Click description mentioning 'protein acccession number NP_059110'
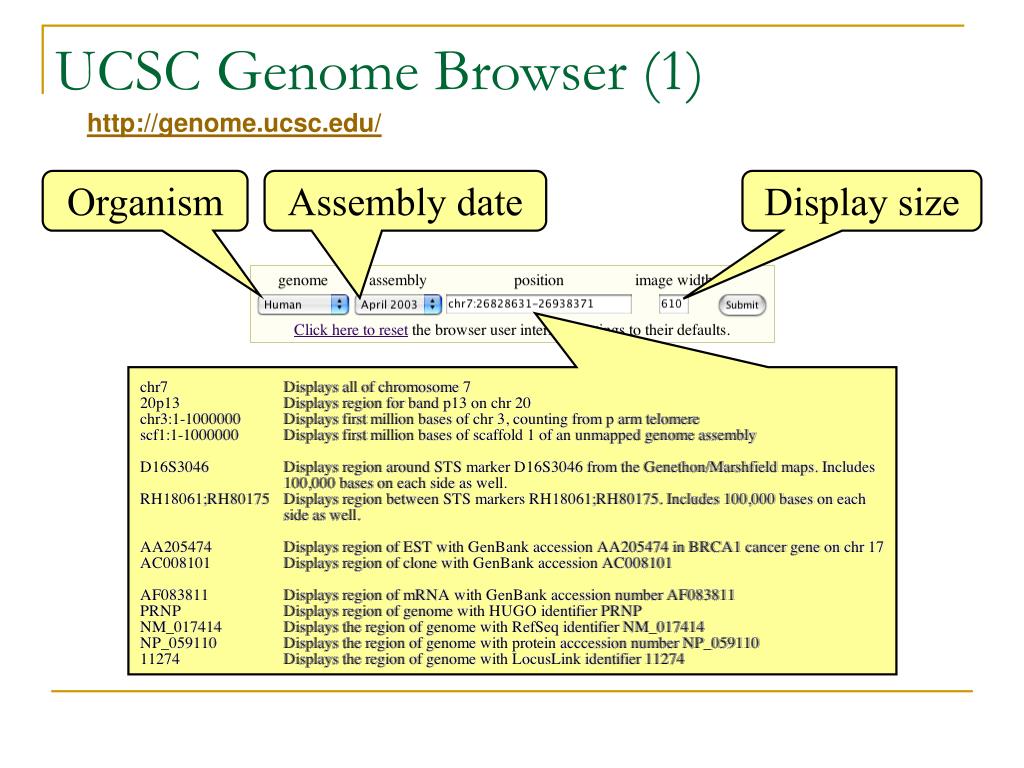This screenshot has height=768, width=1024. (521, 643)
